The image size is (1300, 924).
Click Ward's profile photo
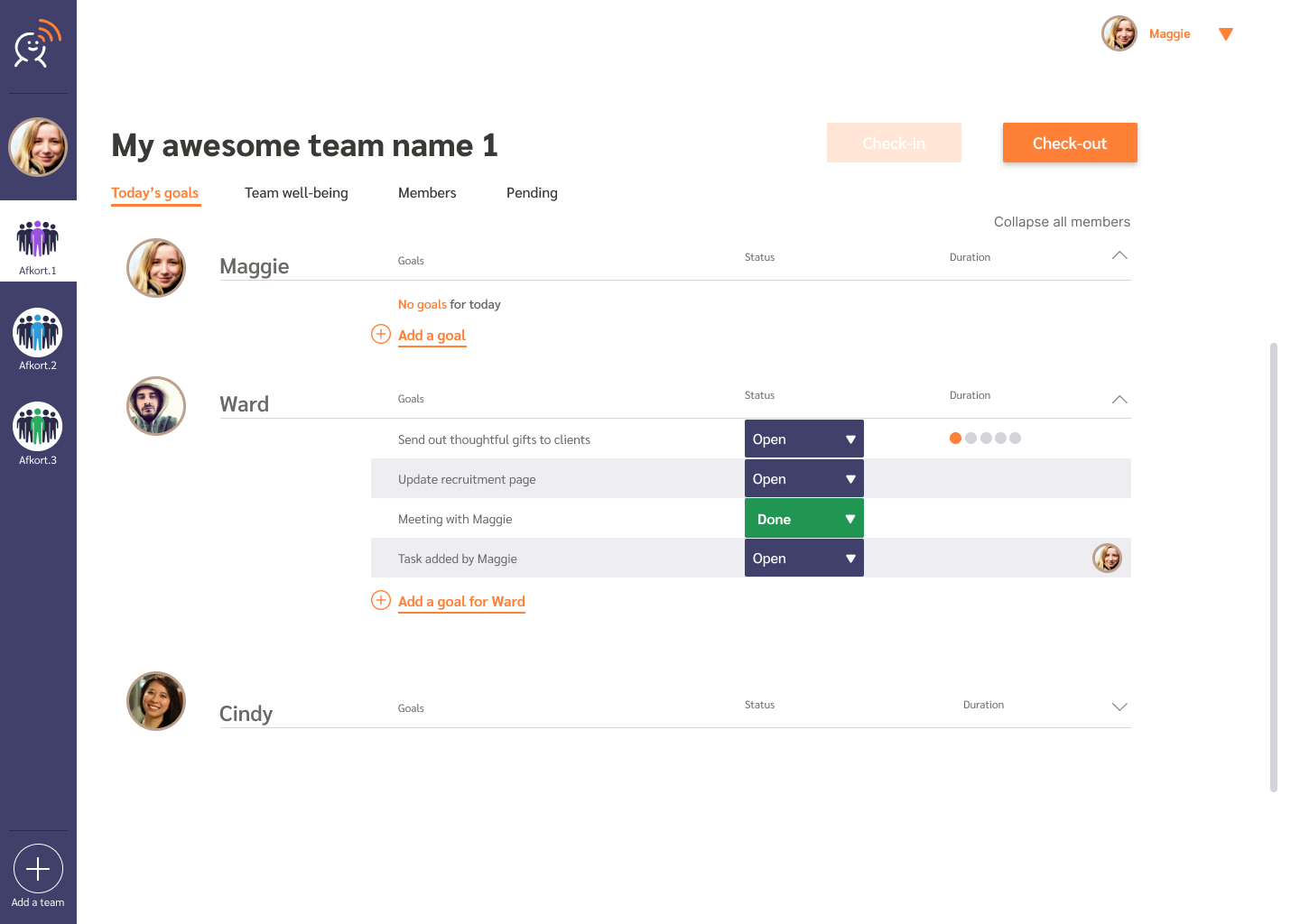click(156, 406)
